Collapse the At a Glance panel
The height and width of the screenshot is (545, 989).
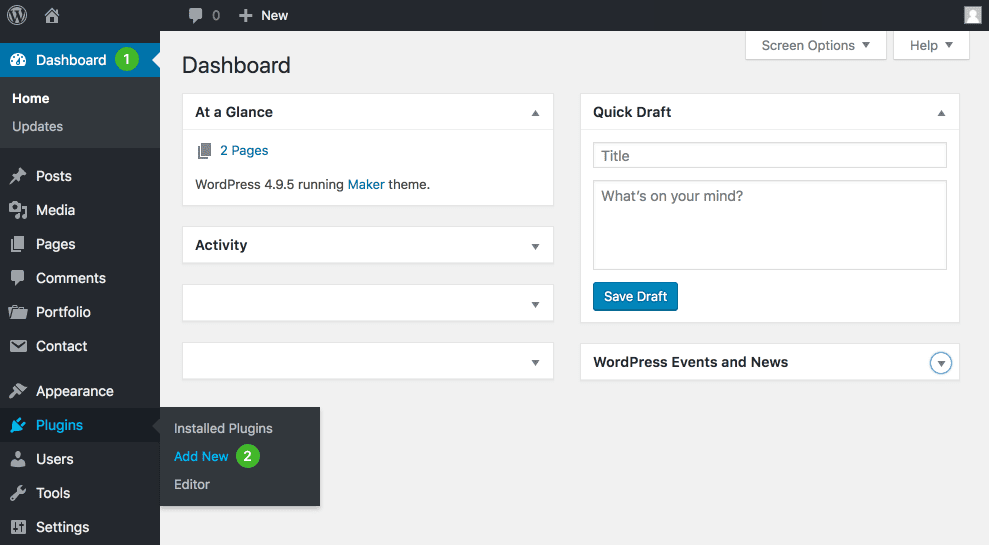[535, 113]
